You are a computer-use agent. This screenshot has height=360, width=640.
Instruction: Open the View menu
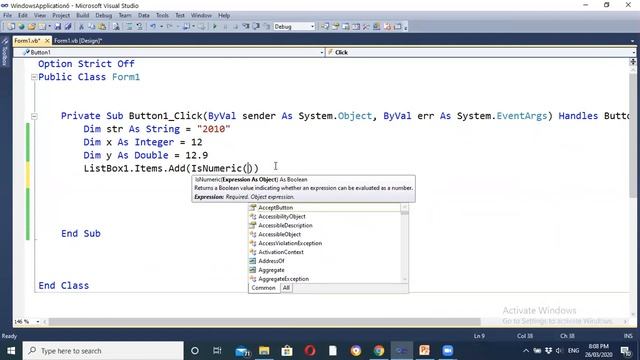pos(40,16)
